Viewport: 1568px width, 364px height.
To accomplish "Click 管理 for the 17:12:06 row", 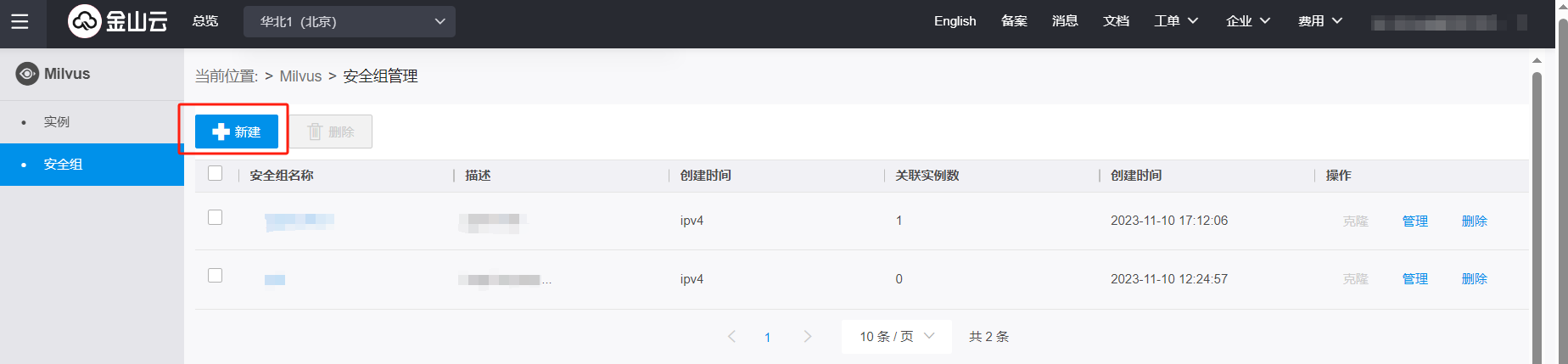I will (x=1415, y=221).
